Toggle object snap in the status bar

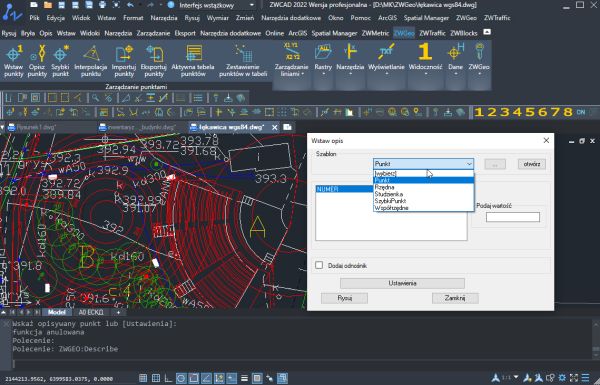tap(194, 378)
